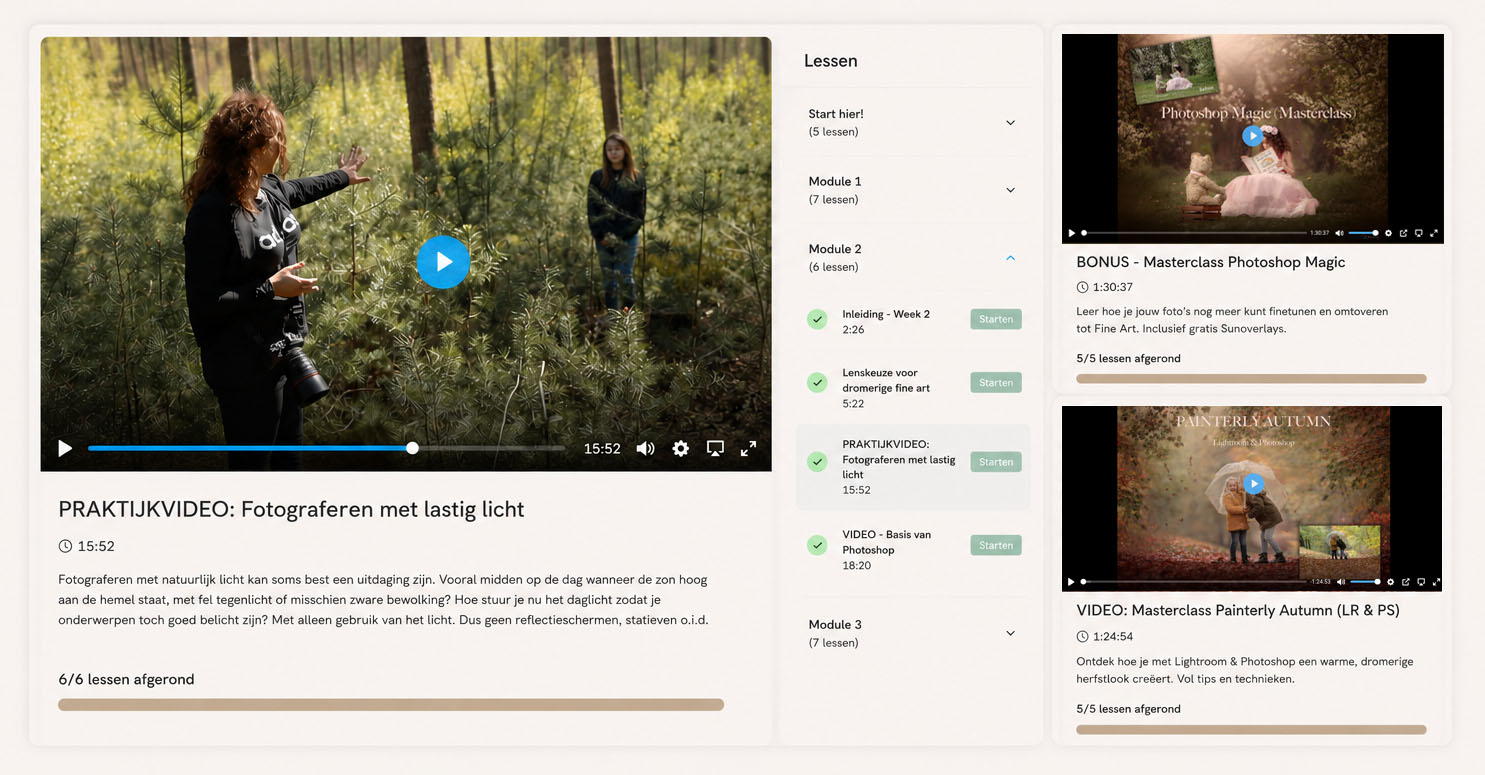Enter fullscreen for the main video
1485x775 pixels.
(x=748, y=448)
